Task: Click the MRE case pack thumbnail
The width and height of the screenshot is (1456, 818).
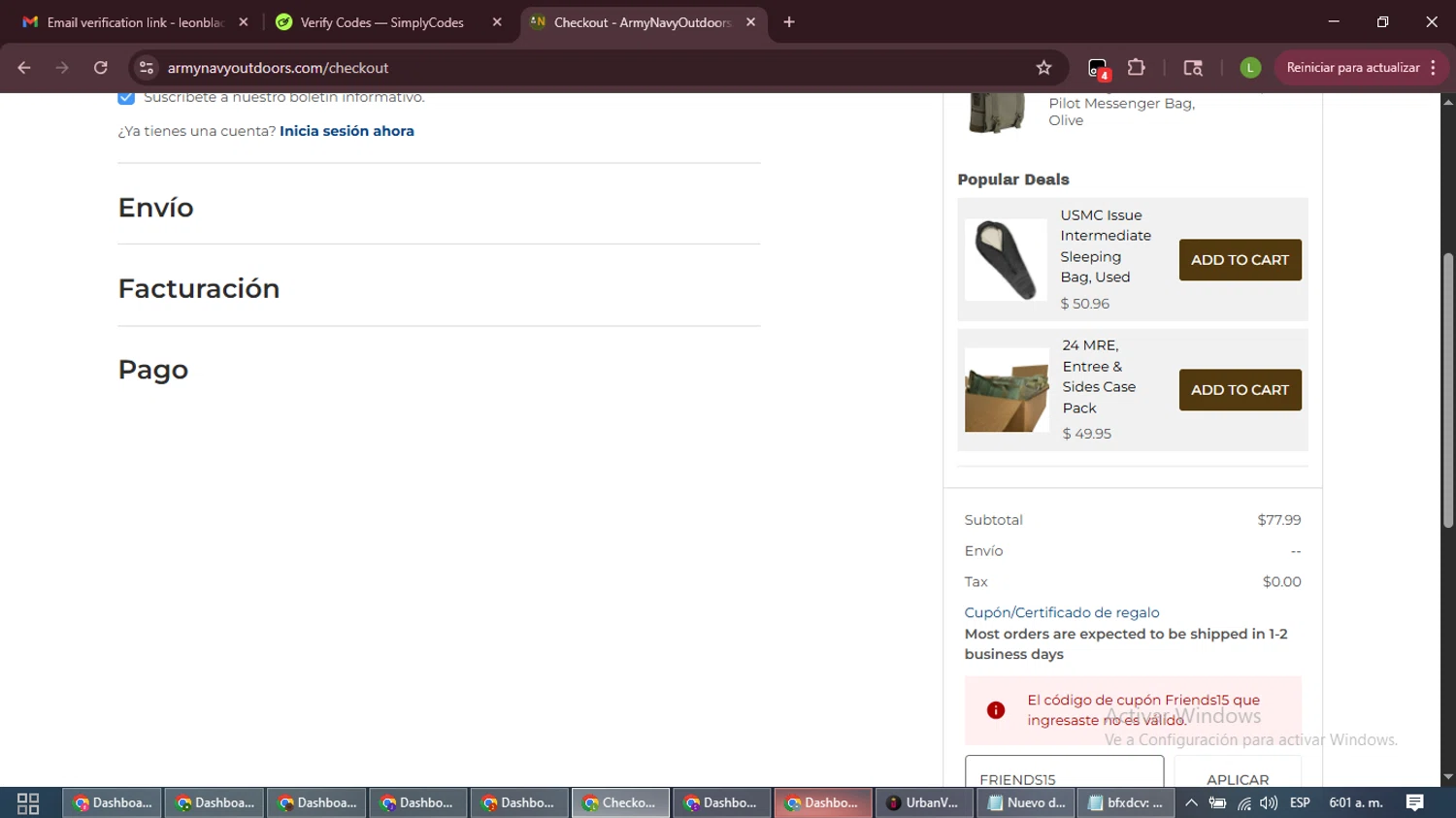Action: [x=1007, y=390]
